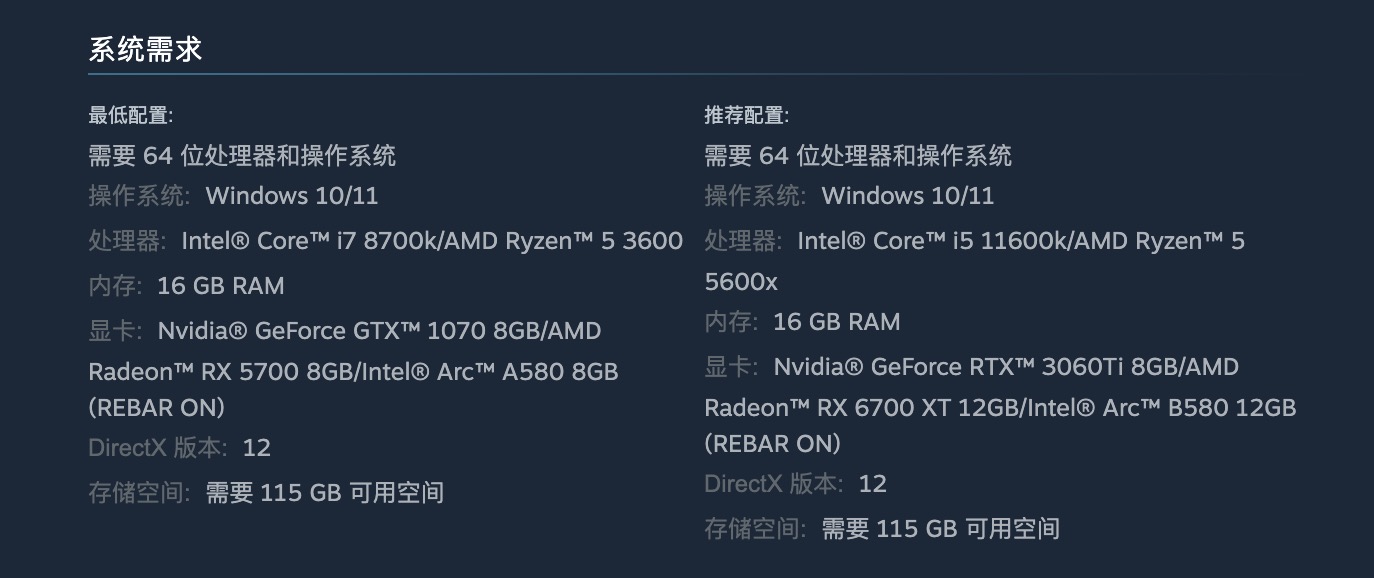Click the 5600x text in recommended processor
The width and height of the screenshot is (1374, 578).
coord(741,282)
